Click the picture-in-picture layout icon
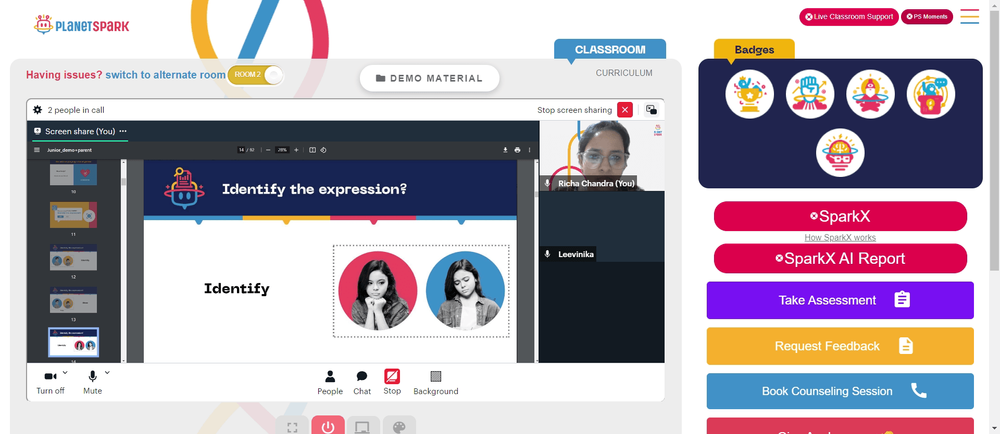The width and height of the screenshot is (1000, 434). (651, 110)
